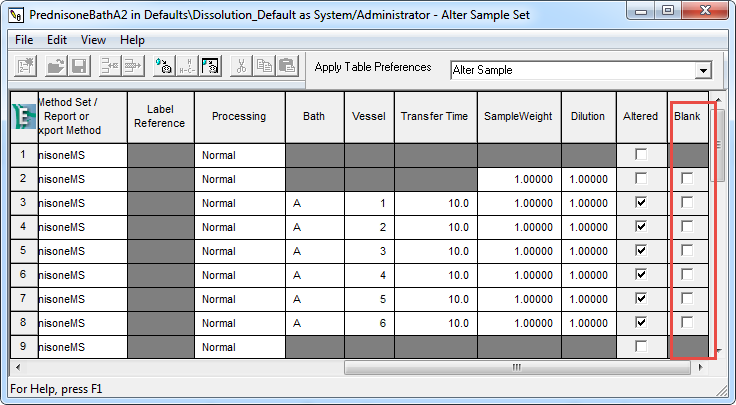Click Bath cell 'A' in row 7
Viewport: 736px width, 405px height.
[314, 299]
